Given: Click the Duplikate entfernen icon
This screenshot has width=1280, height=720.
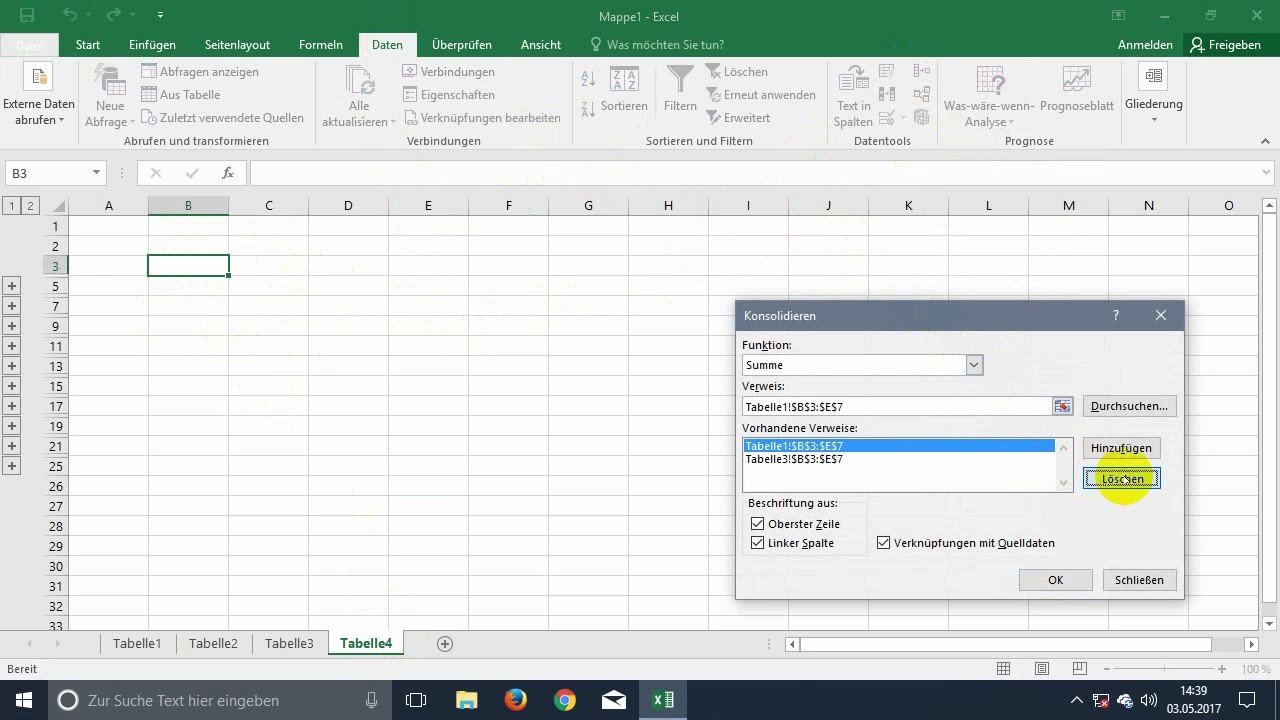Looking at the screenshot, I should point(886,95).
